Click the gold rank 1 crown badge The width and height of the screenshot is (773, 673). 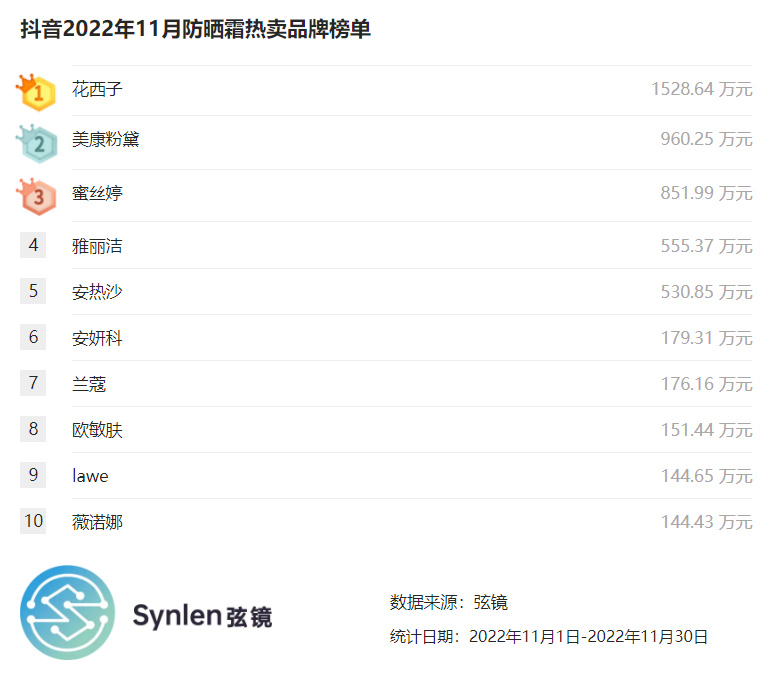pos(36,92)
